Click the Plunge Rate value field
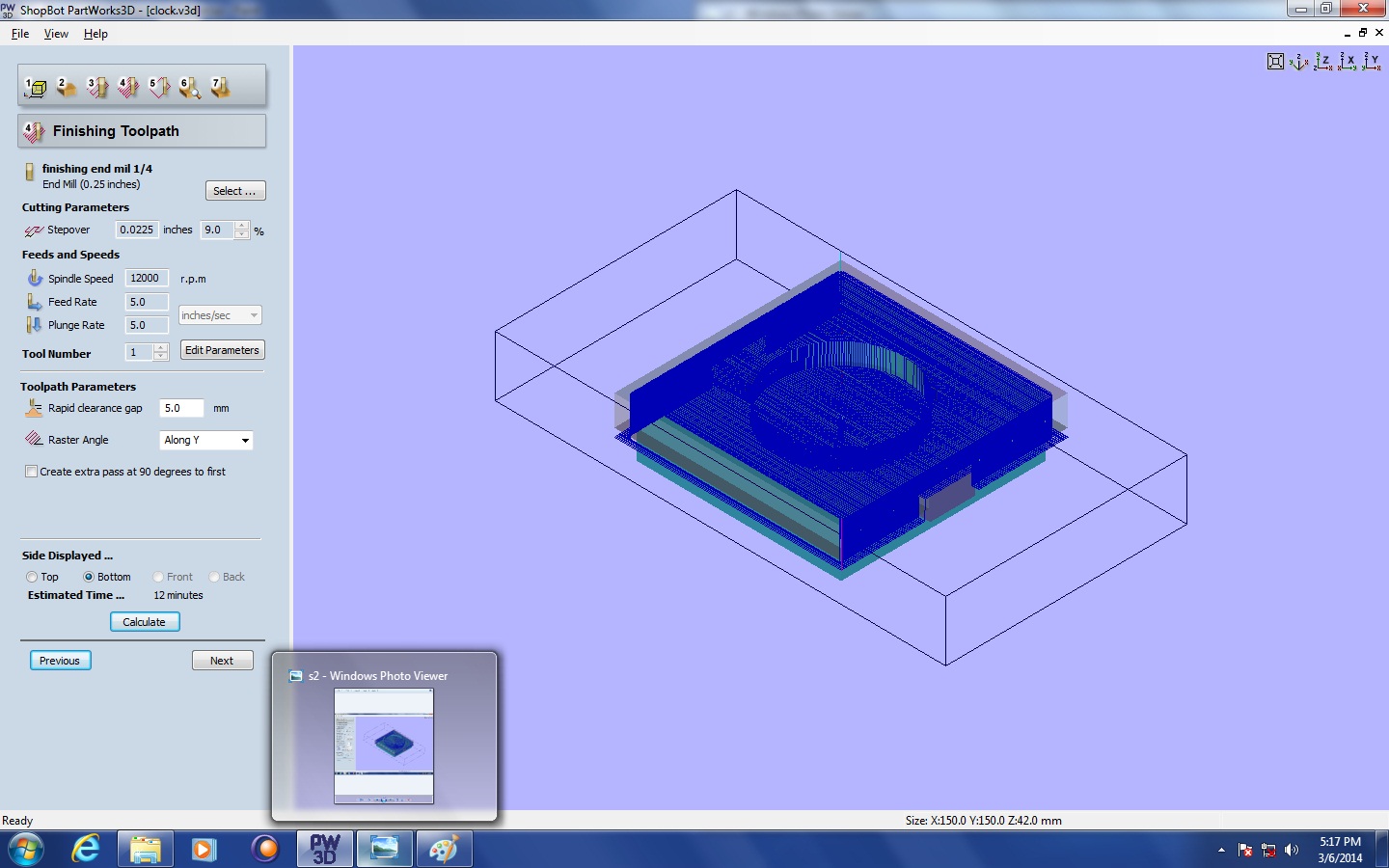This screenshot has width=1389, height=868. click(x=147, y=325)
